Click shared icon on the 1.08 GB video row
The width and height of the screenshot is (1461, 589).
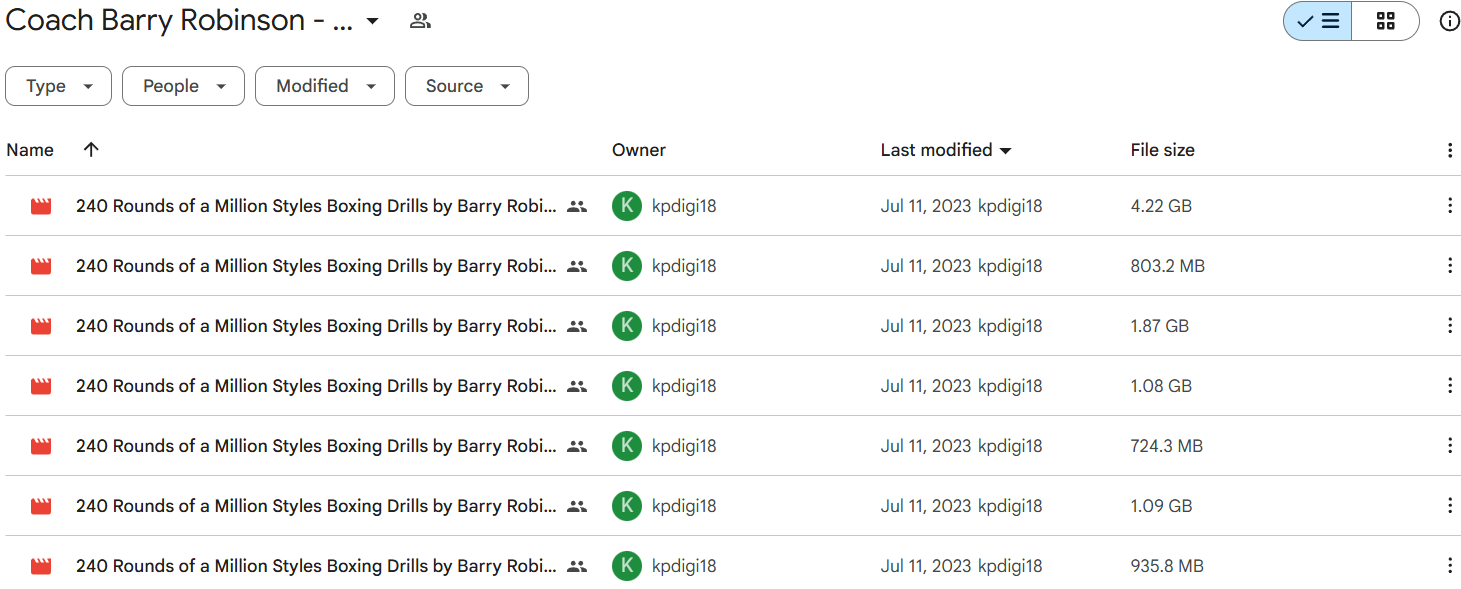576,386
